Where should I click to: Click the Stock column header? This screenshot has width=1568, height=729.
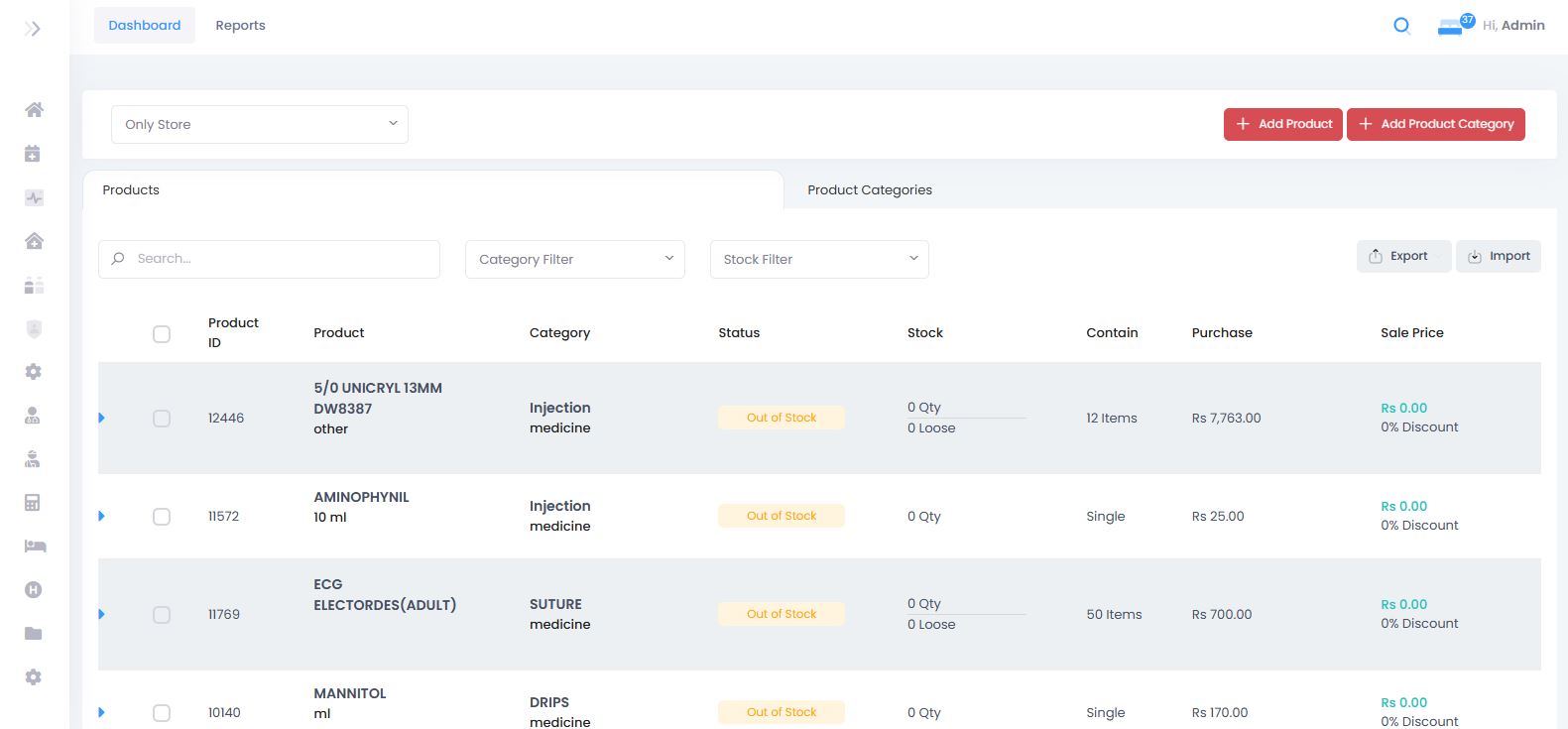tap(925, 332)
